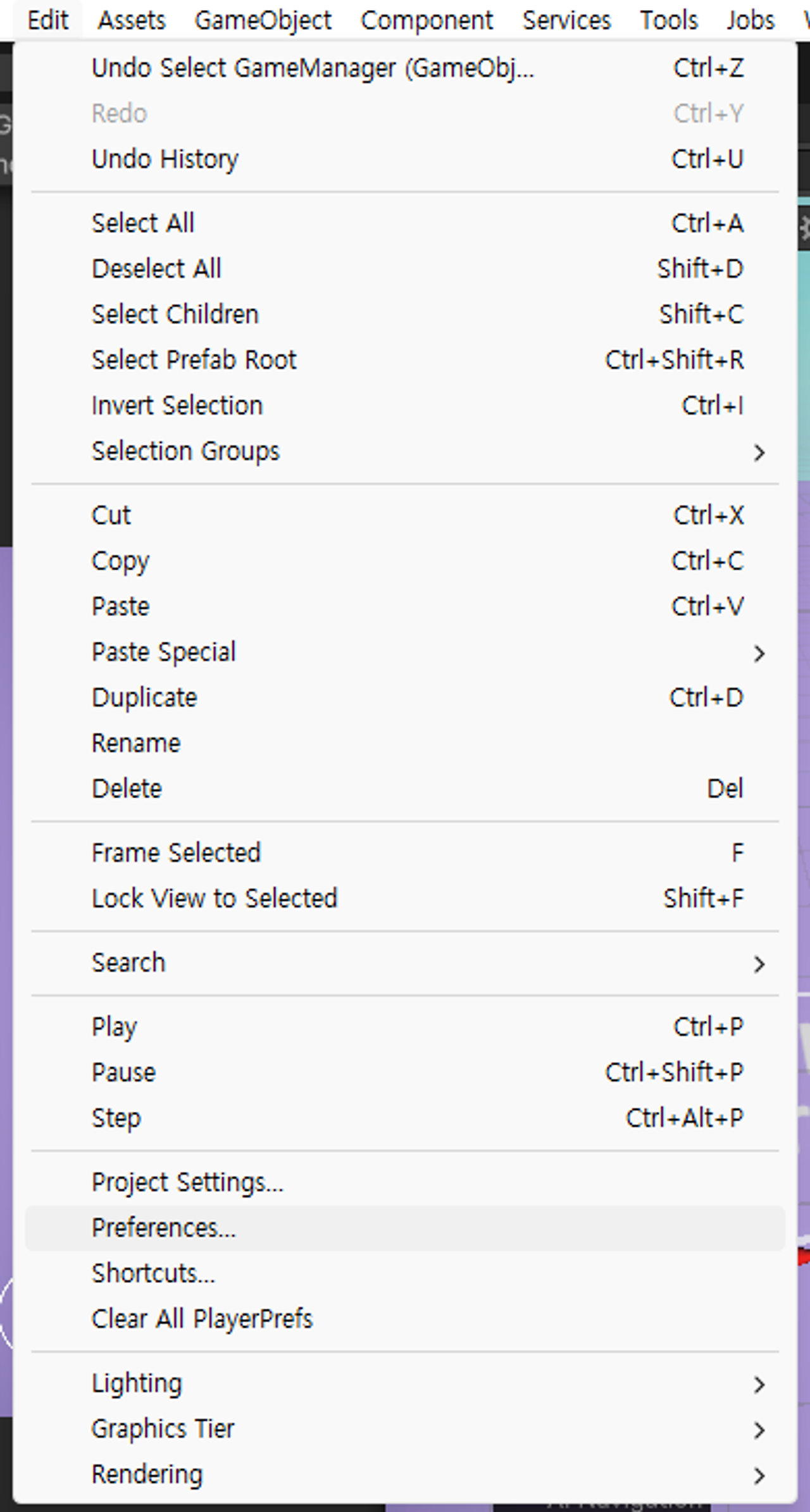Expand the Search submenu
This screenshot has height=1512, width=810.
(405, 963)
